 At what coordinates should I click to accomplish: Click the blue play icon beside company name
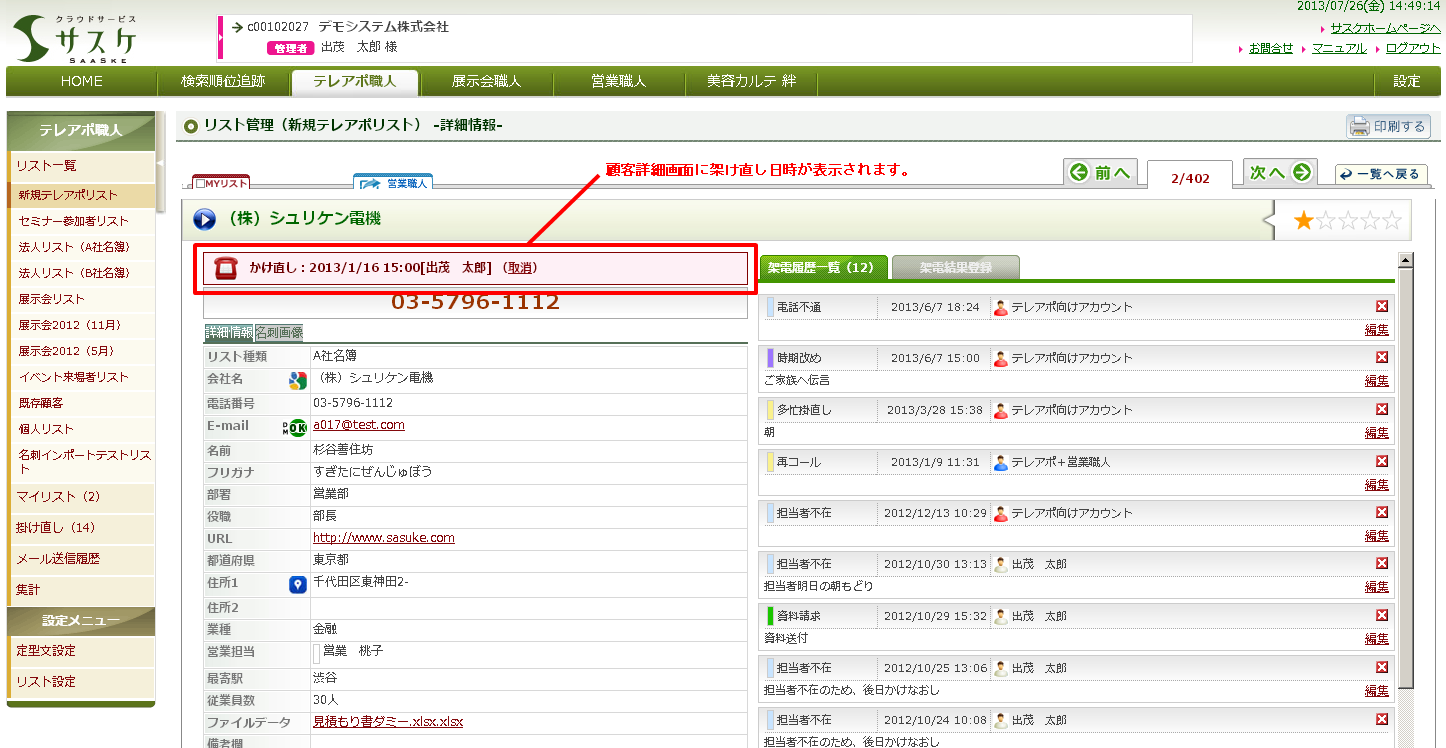coord(205,219)
